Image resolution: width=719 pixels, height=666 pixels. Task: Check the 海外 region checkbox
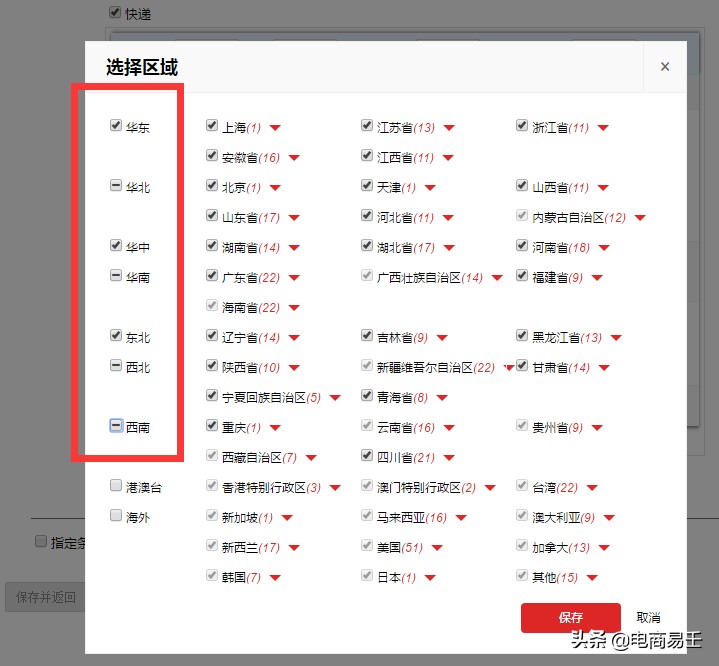[116, 516]
